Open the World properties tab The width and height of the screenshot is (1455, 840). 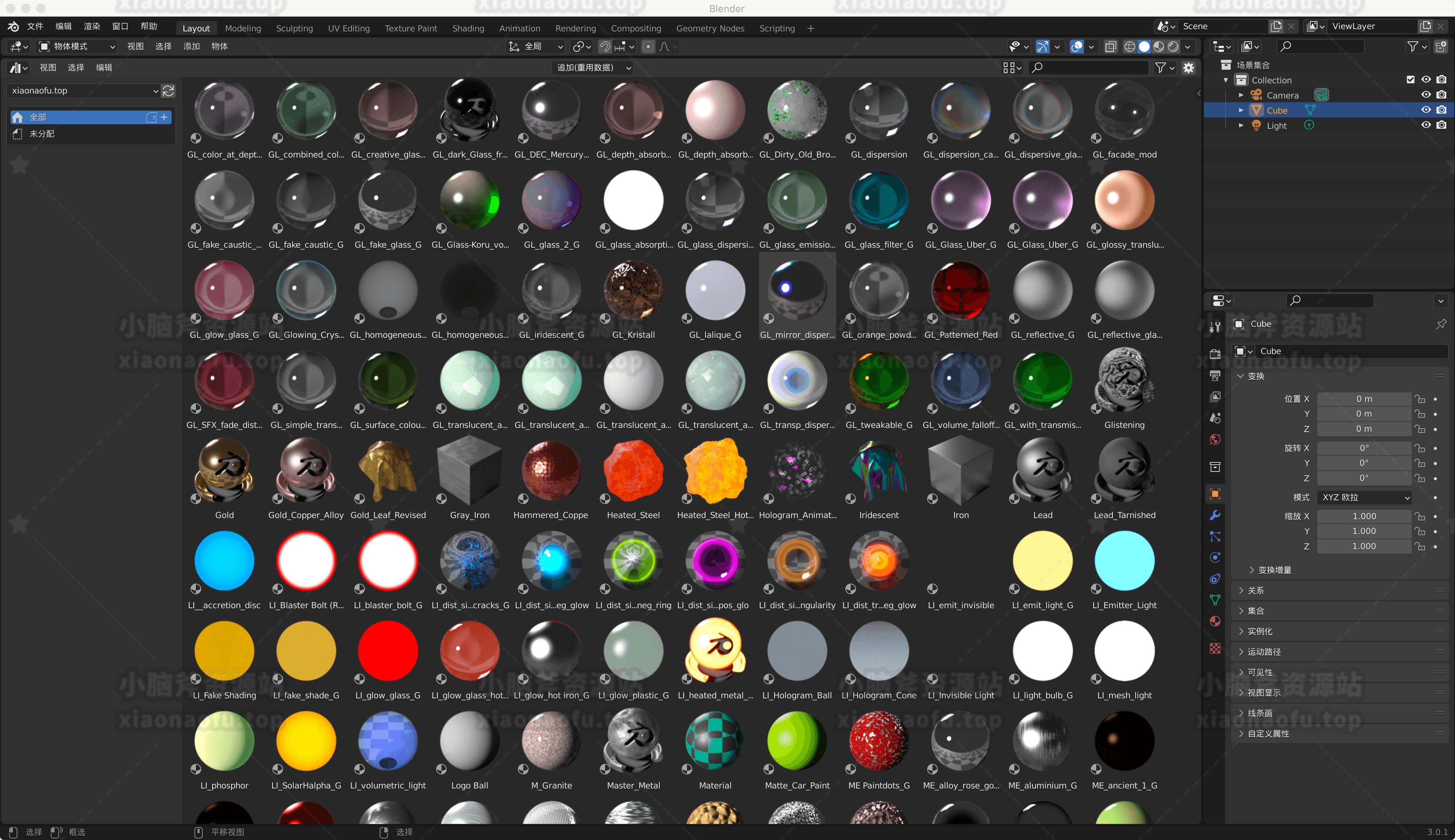coord(1215,440)
